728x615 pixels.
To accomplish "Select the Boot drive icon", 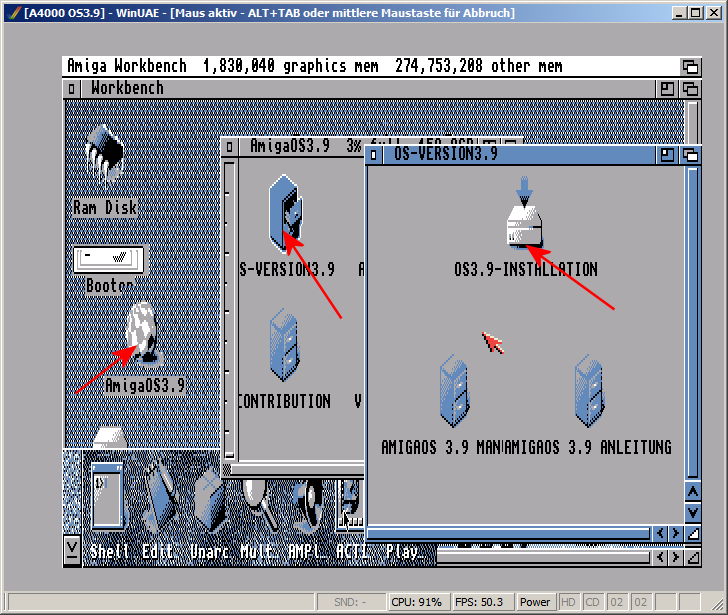I will point(108,260).
